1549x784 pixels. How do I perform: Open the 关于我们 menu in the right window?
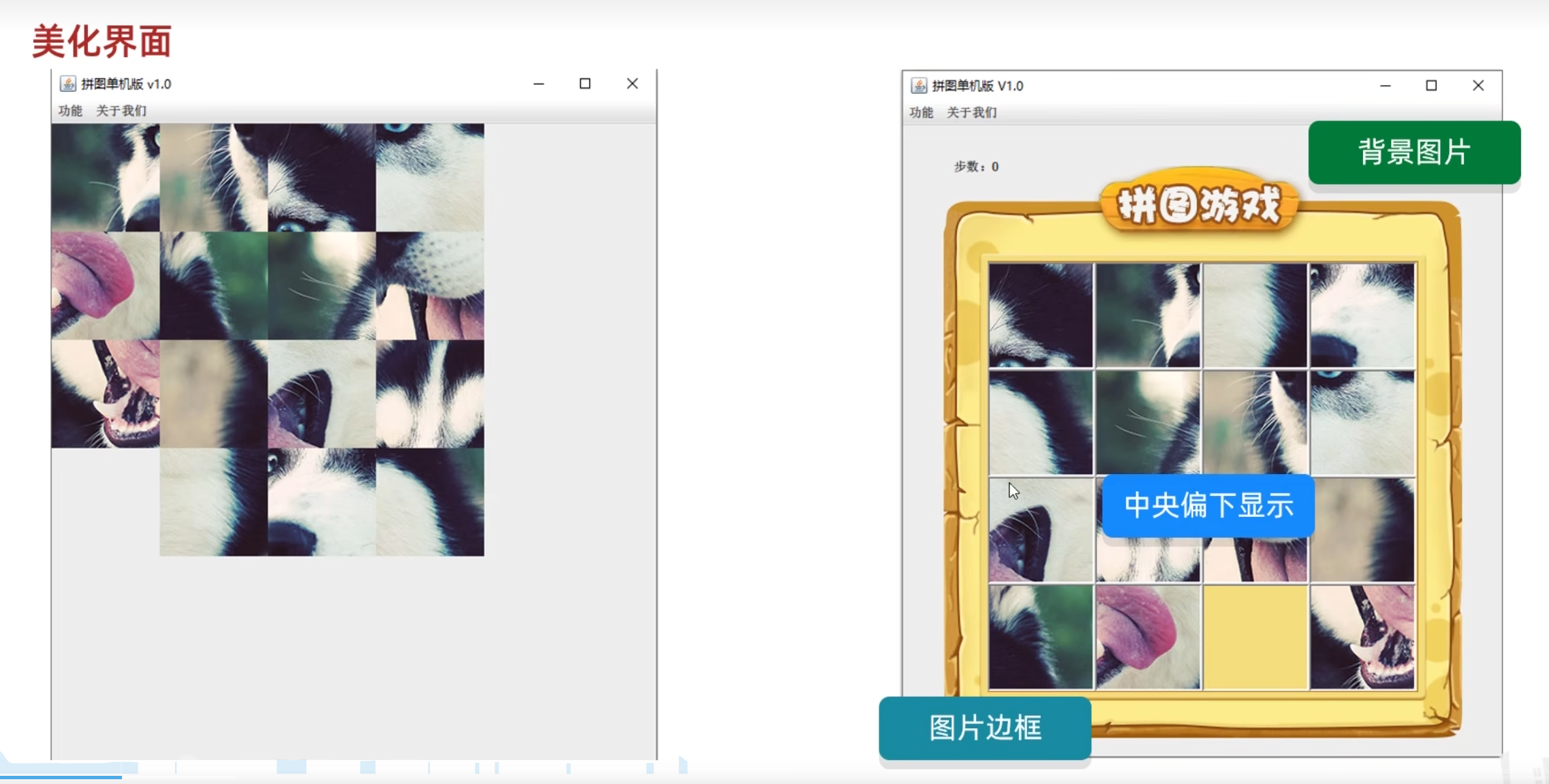[x=973, y=112]
